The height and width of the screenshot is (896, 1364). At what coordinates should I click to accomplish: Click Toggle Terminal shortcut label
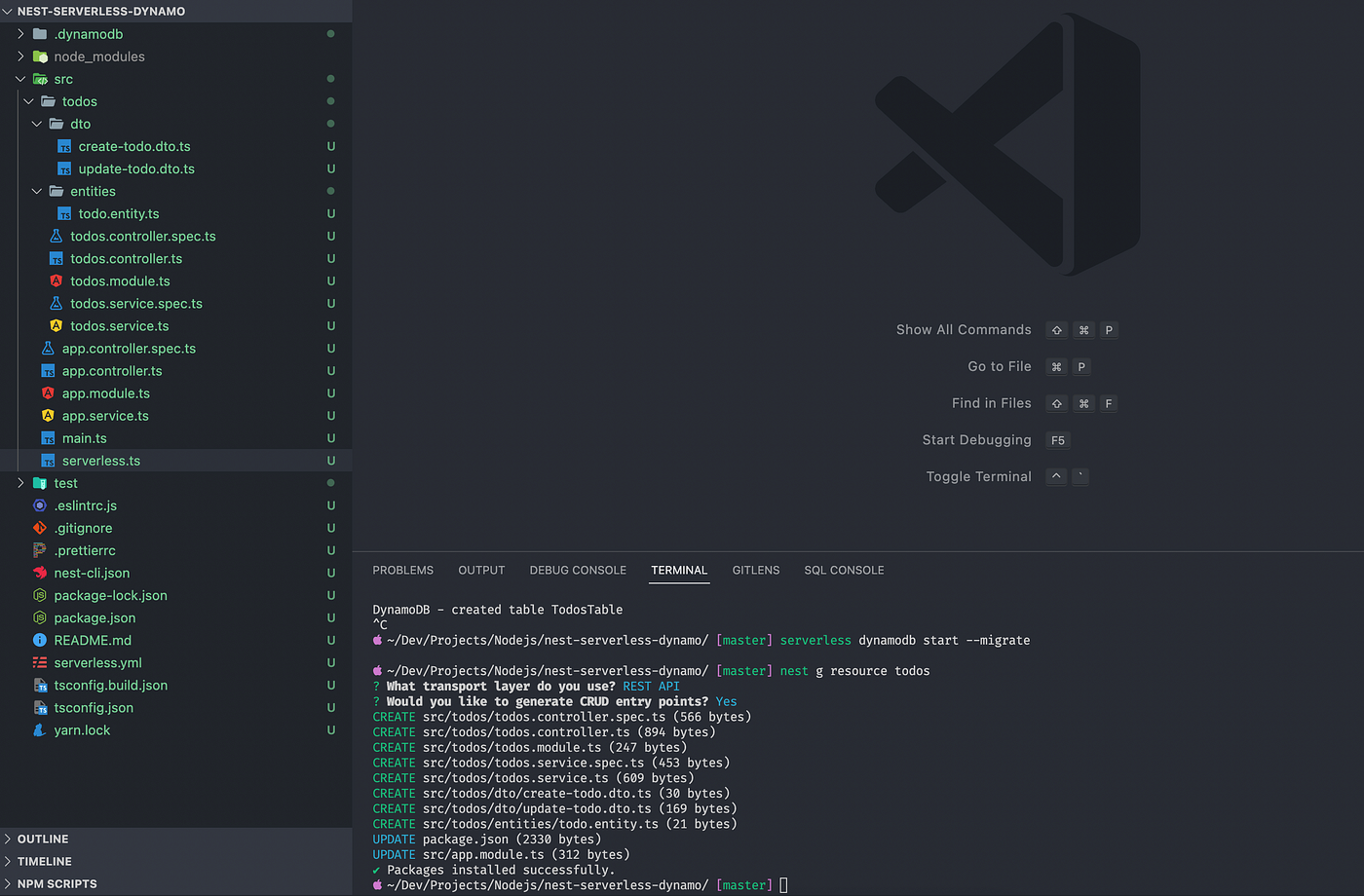point(978,476)
